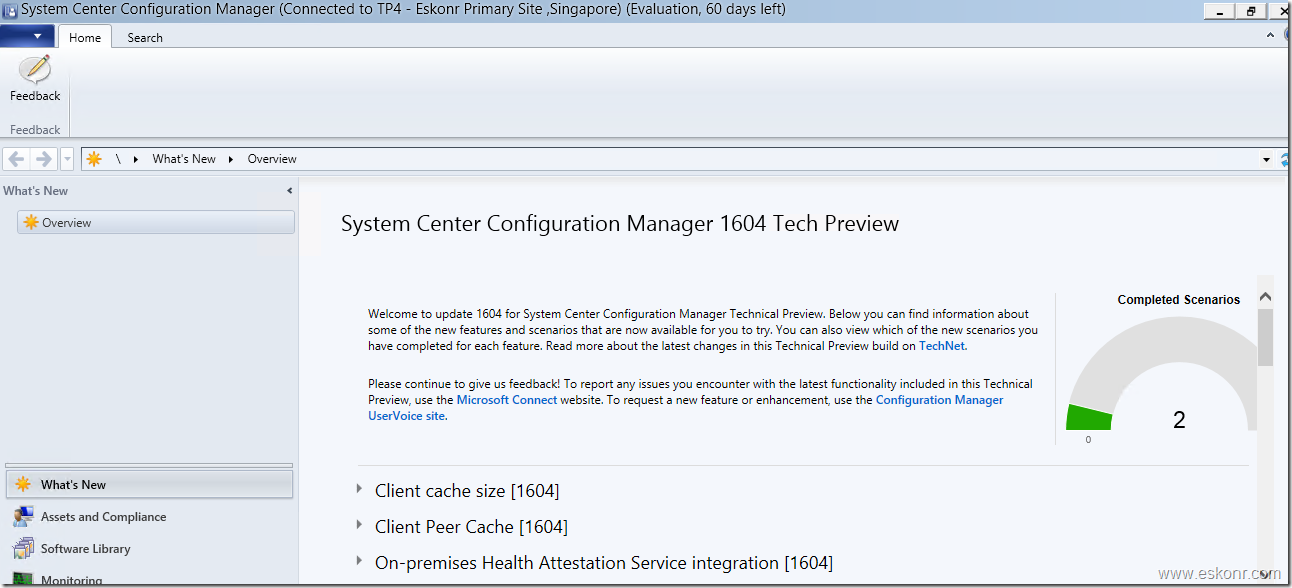Click the content pane vertical scrollbar thumb
This screenshot has width=1292, height=588.
click(x=1265, y=337)
